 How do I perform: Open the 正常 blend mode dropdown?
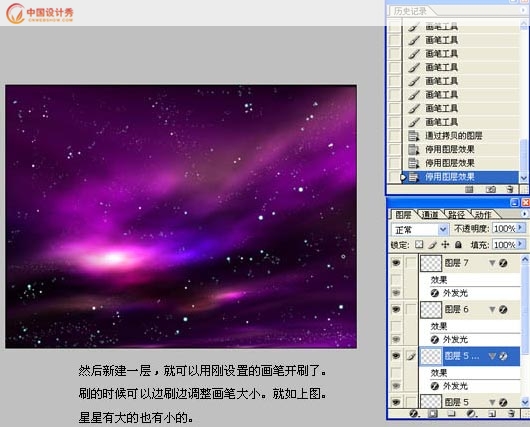pyautogui.click(x=420, y=230)
